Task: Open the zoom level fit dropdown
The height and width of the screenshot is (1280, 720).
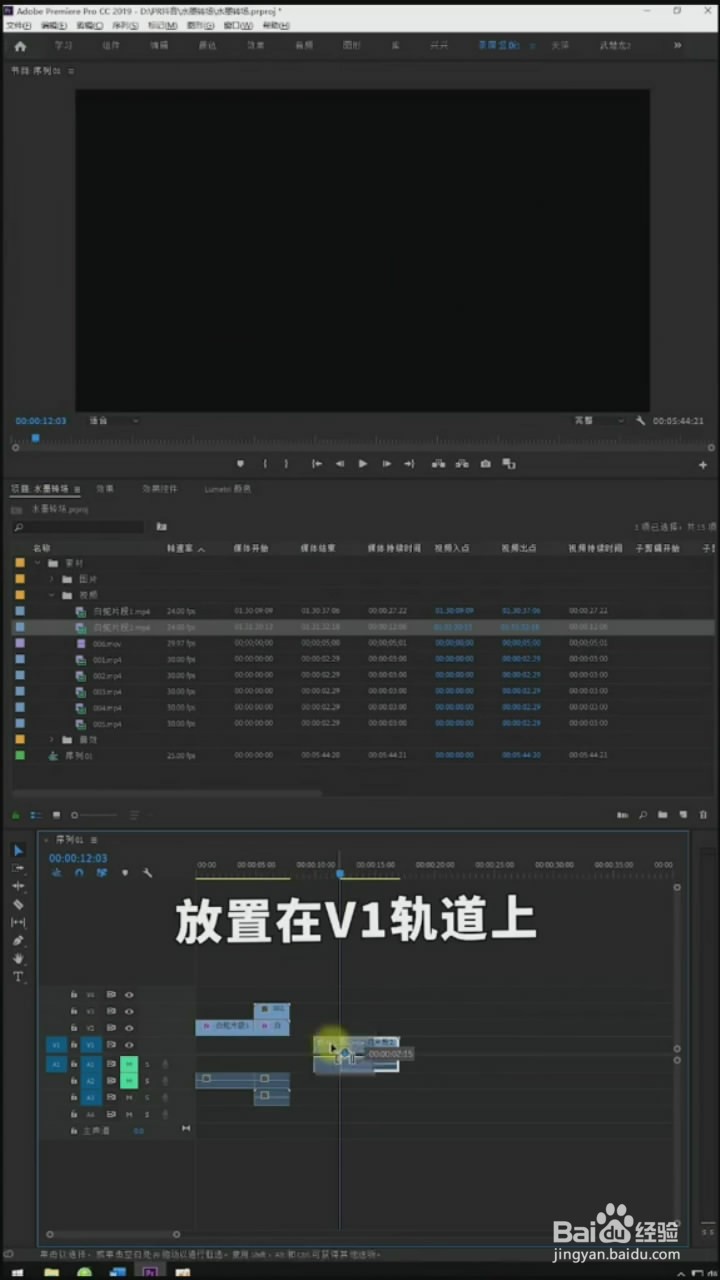Action: (x=113, y=421)
